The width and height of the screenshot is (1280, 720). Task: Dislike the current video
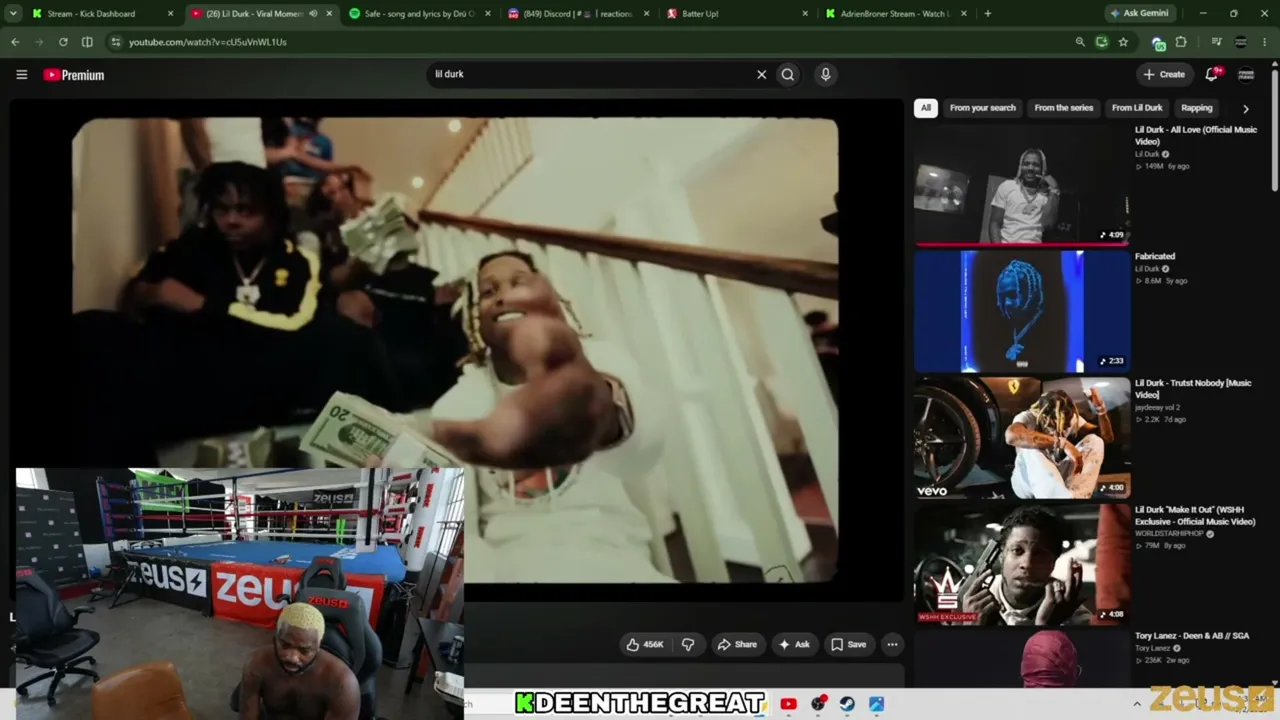coord(688,645)
